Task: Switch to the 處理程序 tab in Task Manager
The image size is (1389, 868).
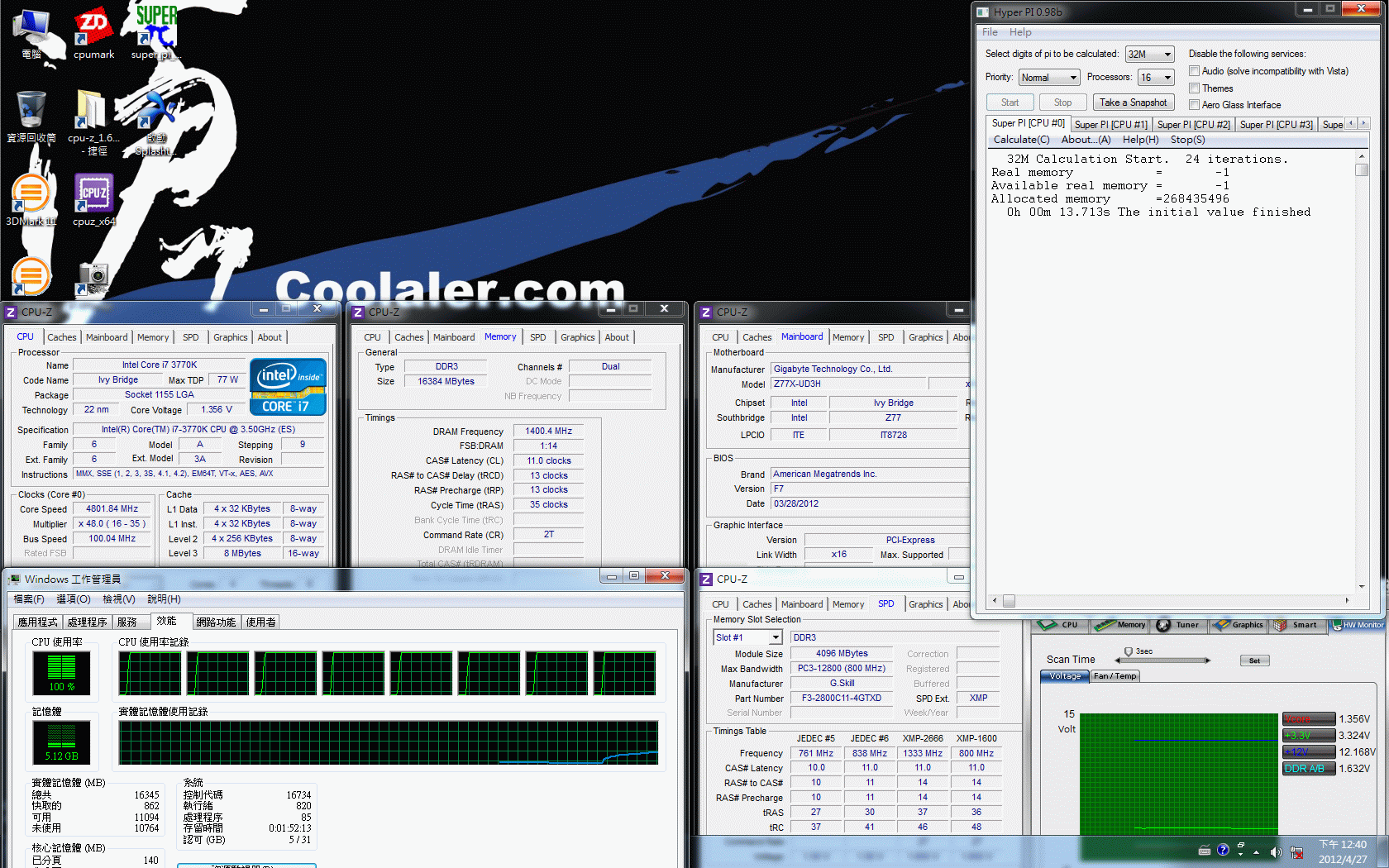Action: coord(88,622)
